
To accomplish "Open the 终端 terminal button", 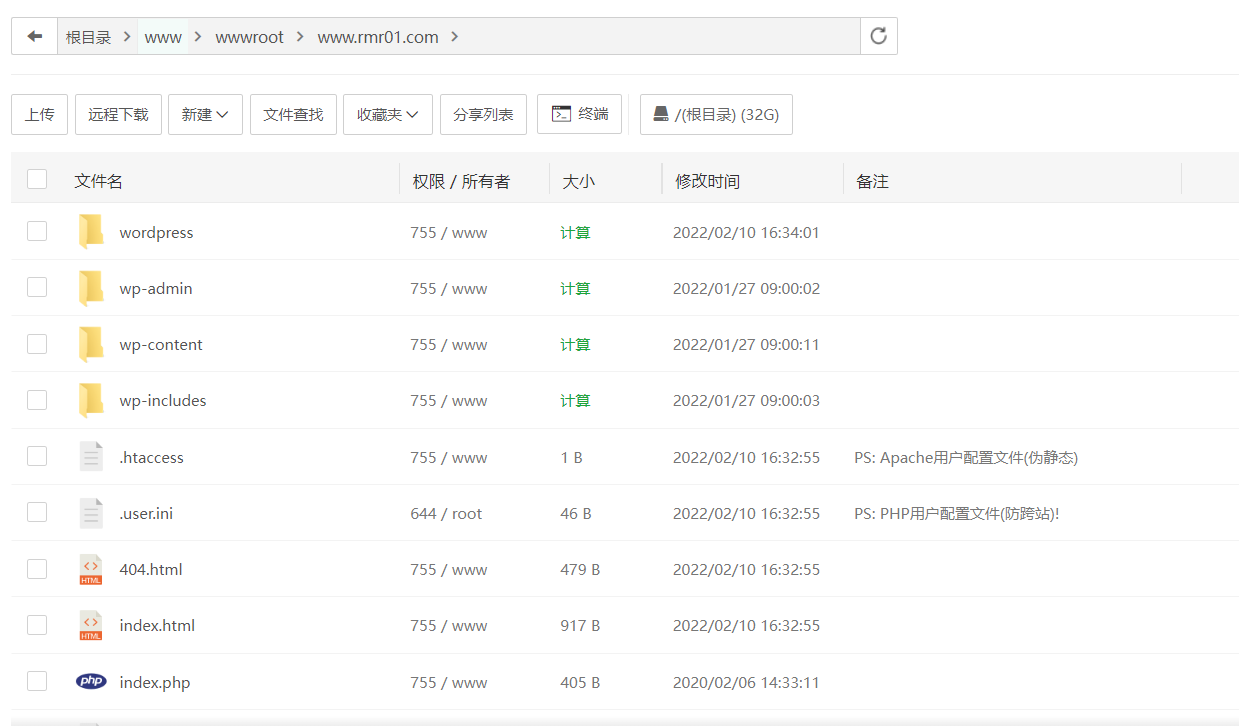I will click(x=579, y=115).
